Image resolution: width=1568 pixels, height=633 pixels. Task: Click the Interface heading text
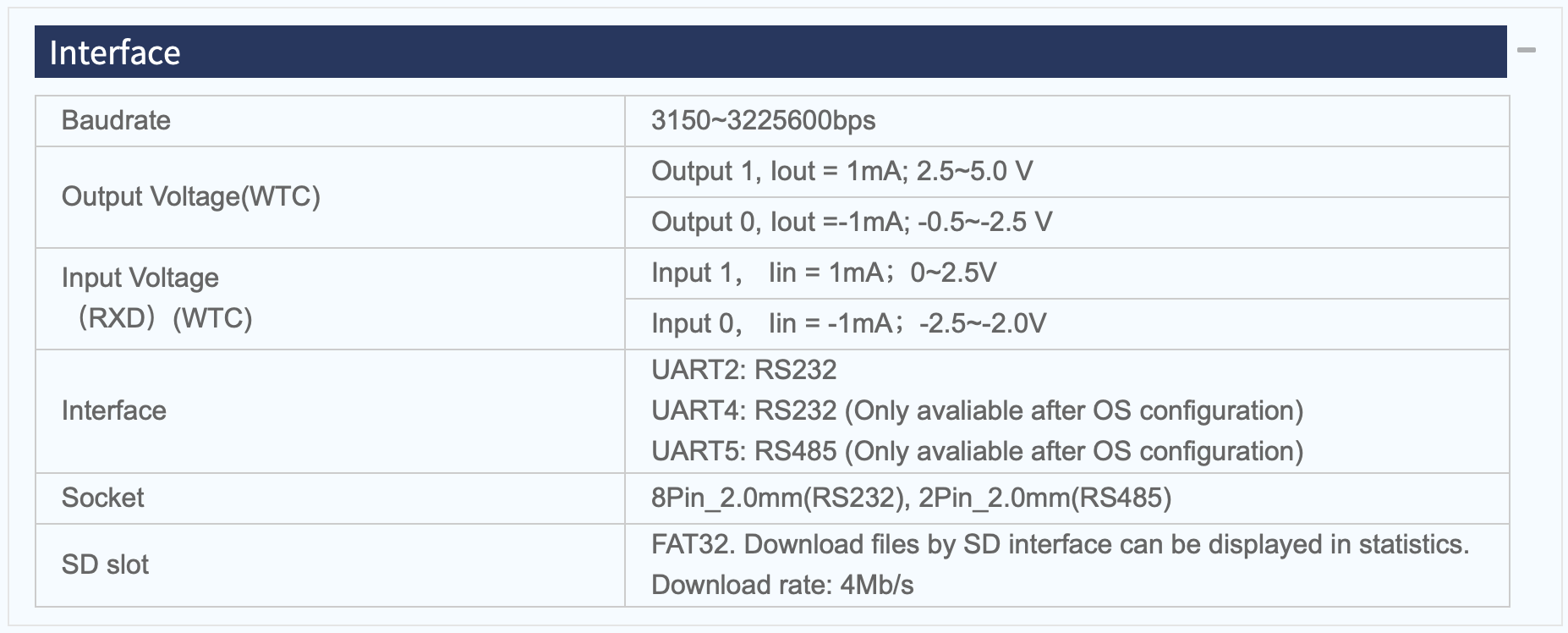coord(115,52)
